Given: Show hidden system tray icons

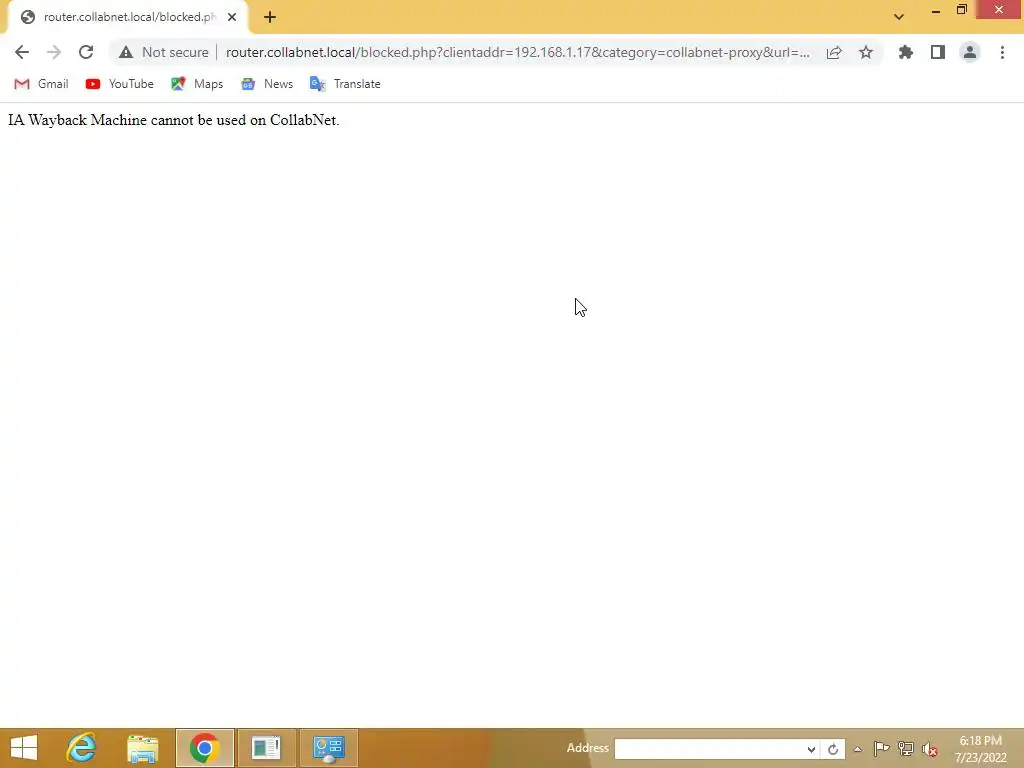Looking at the screenshot, I should [x=857, y=749].
